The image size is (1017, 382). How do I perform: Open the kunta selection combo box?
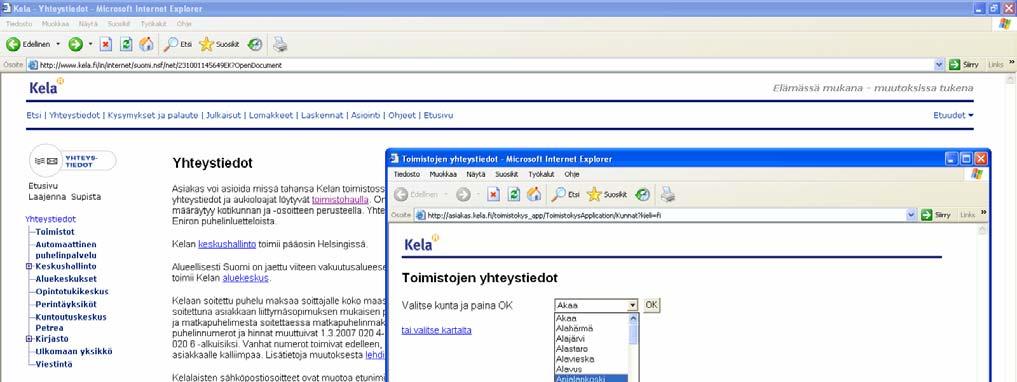597,305
